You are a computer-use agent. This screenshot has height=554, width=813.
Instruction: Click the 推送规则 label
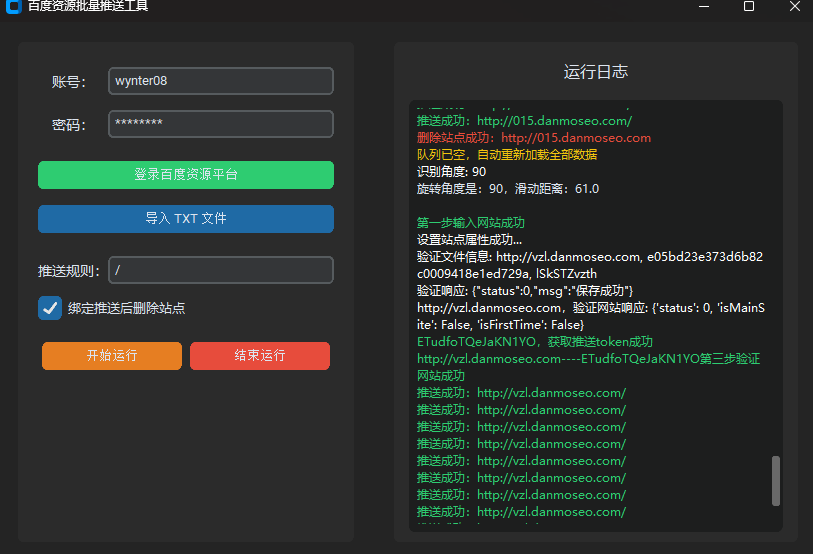(69, 271)
